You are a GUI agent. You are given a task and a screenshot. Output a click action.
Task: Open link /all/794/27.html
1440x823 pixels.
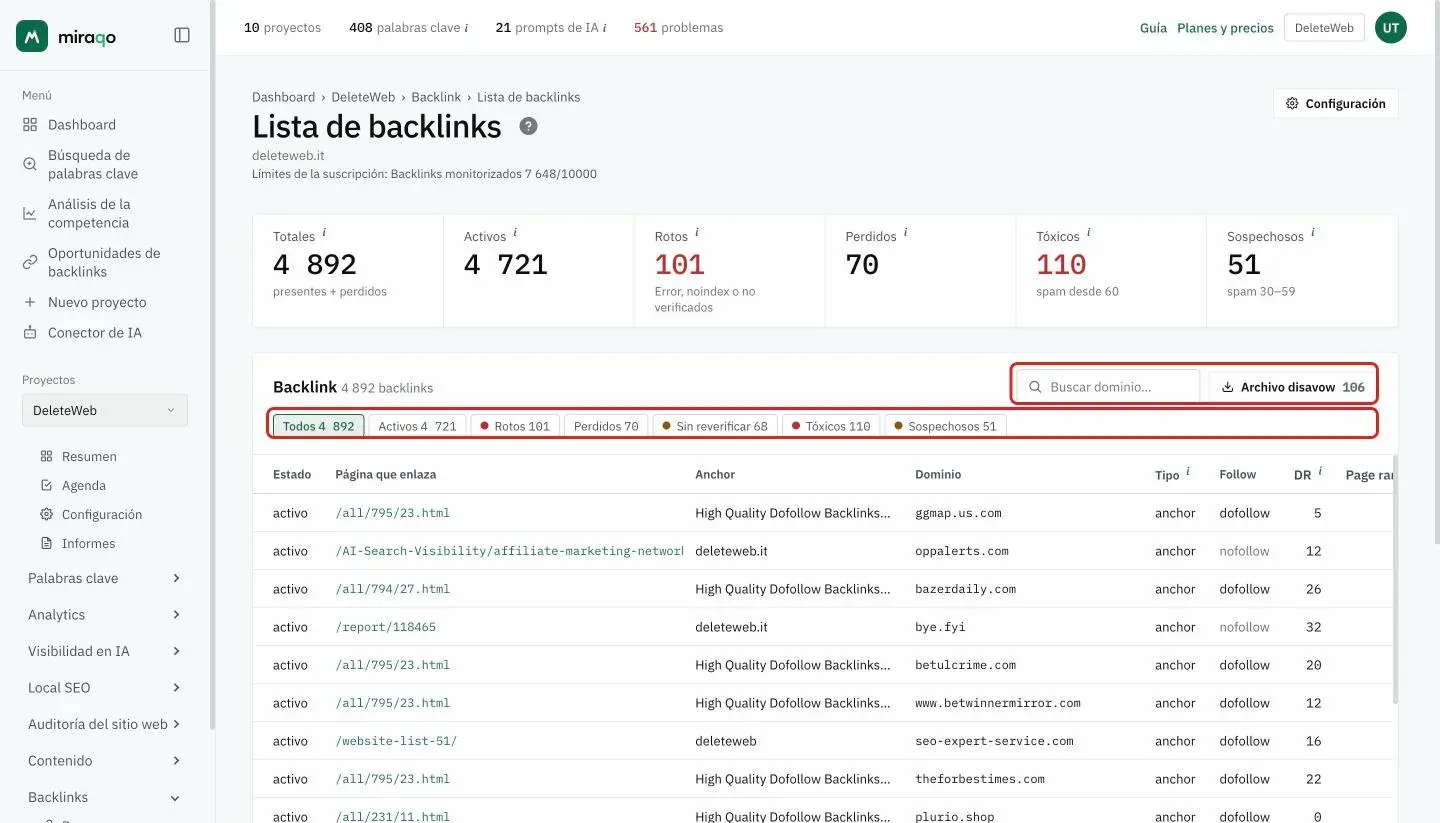(x=392, y=589)
